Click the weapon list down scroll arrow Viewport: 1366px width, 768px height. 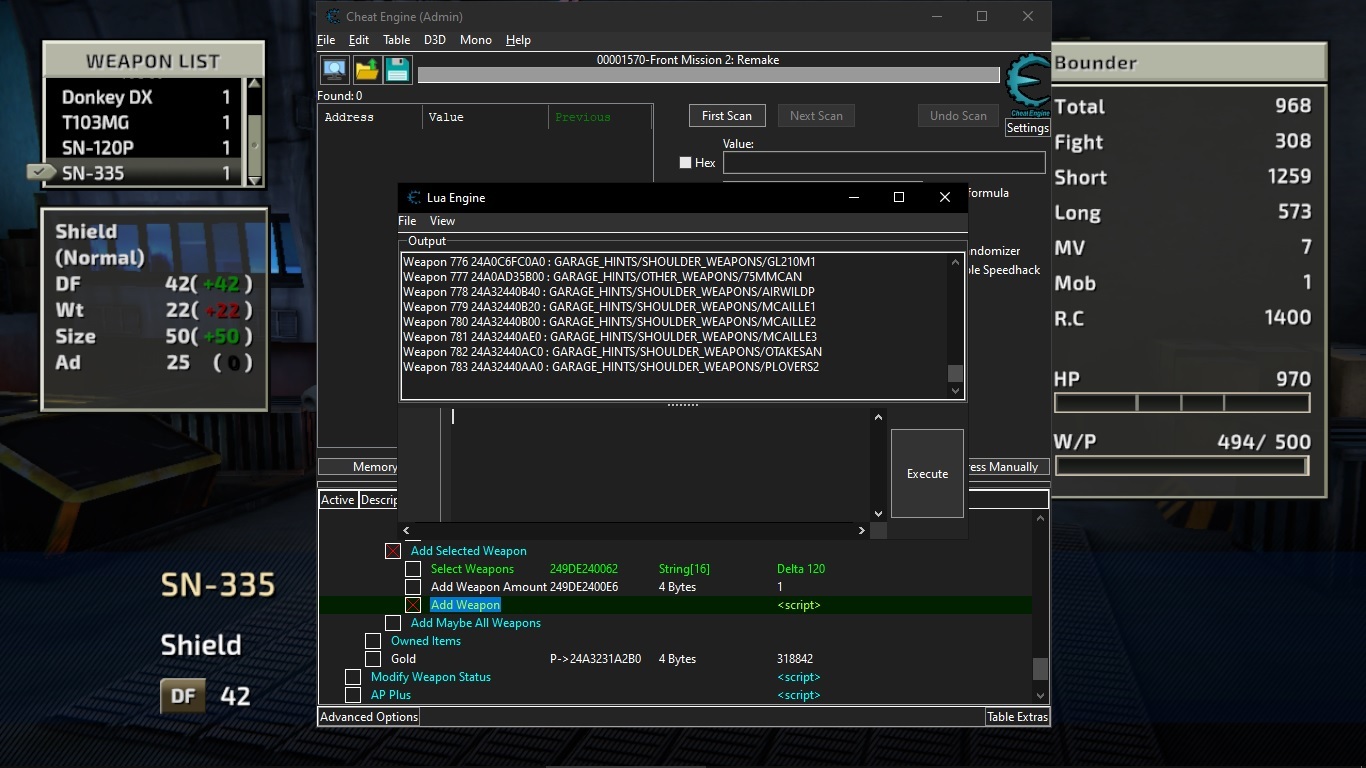click(x=254, y=180)
